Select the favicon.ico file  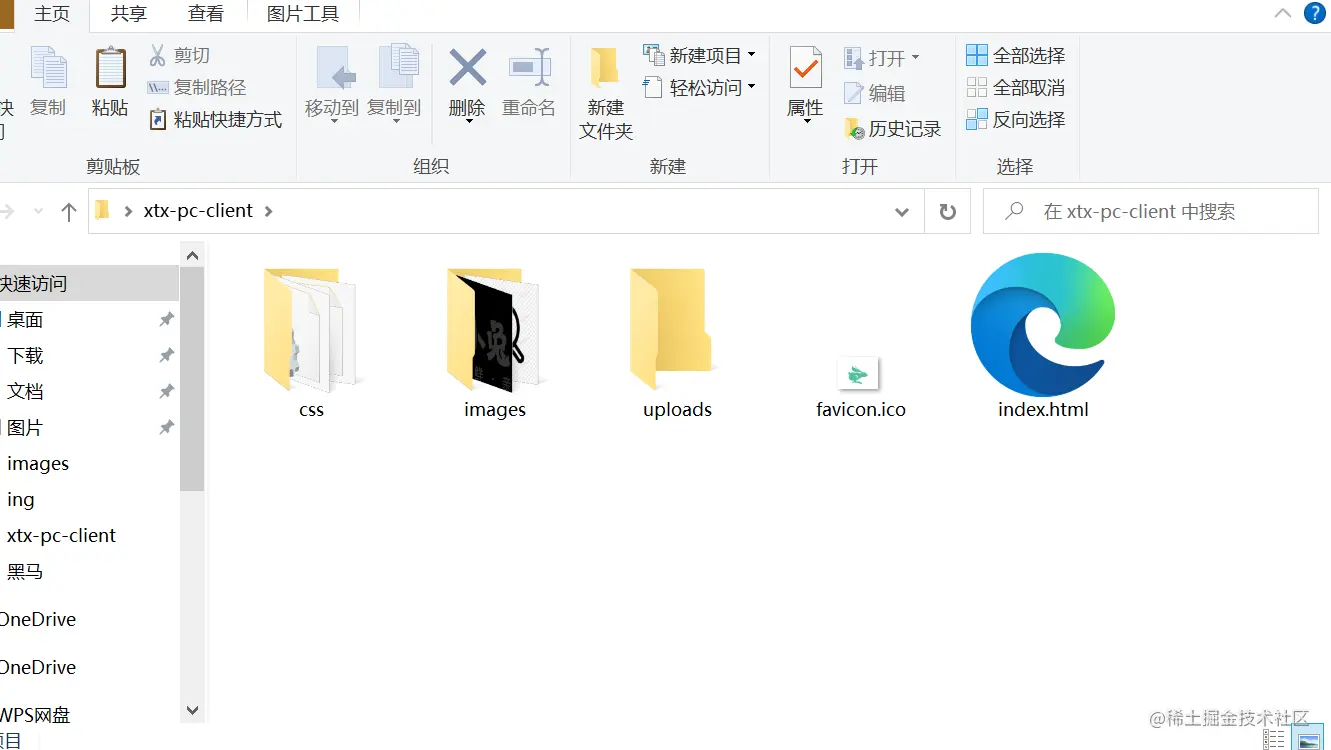[860, 387]
